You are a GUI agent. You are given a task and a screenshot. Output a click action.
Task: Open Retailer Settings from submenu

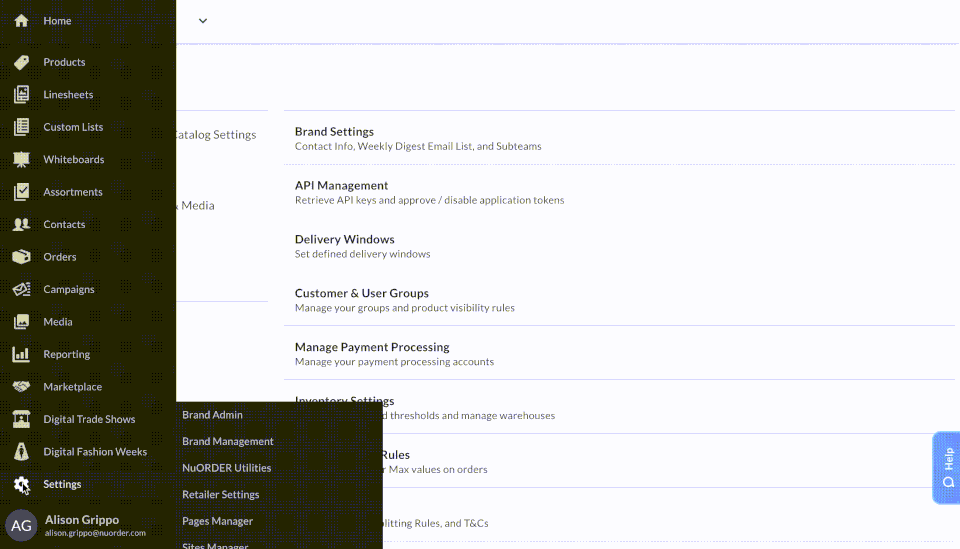coord(220,494)
